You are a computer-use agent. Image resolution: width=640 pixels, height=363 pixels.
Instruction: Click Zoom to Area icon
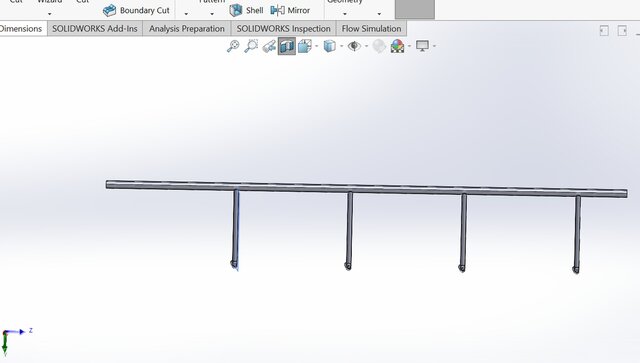(x=251, y=46)
